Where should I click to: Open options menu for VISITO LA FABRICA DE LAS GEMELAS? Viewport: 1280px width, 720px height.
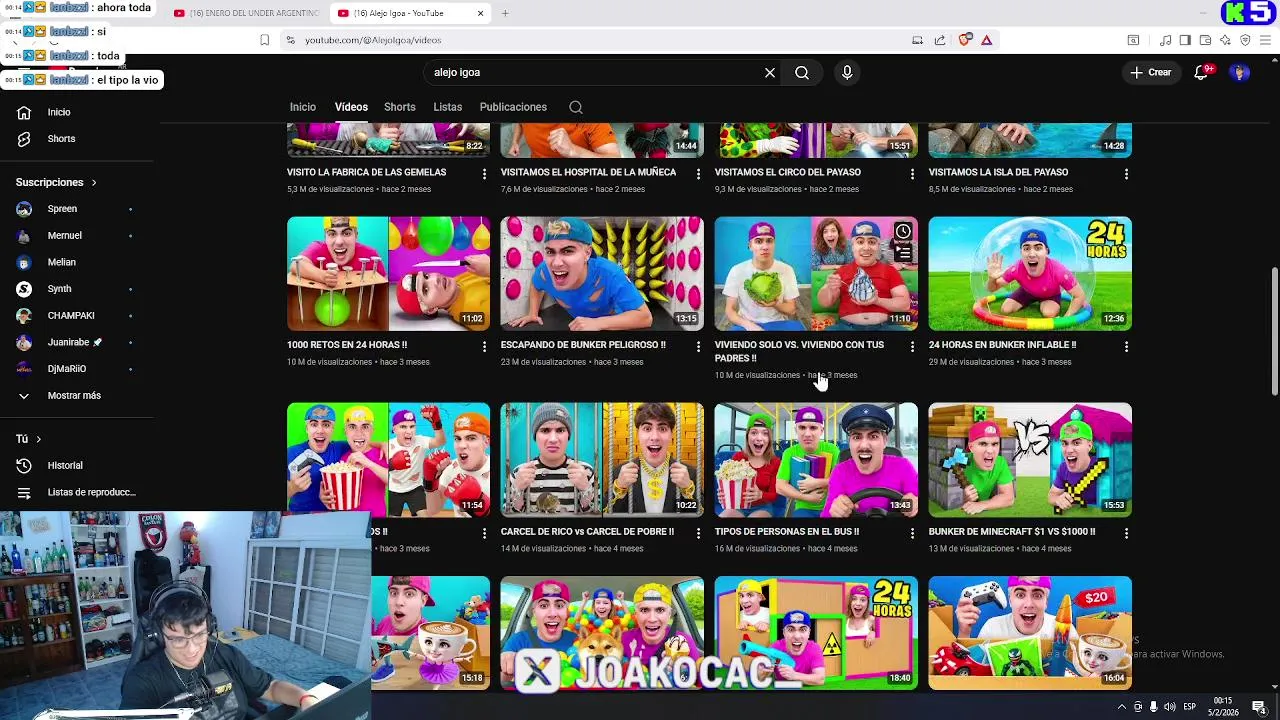[x=485, y=174]
